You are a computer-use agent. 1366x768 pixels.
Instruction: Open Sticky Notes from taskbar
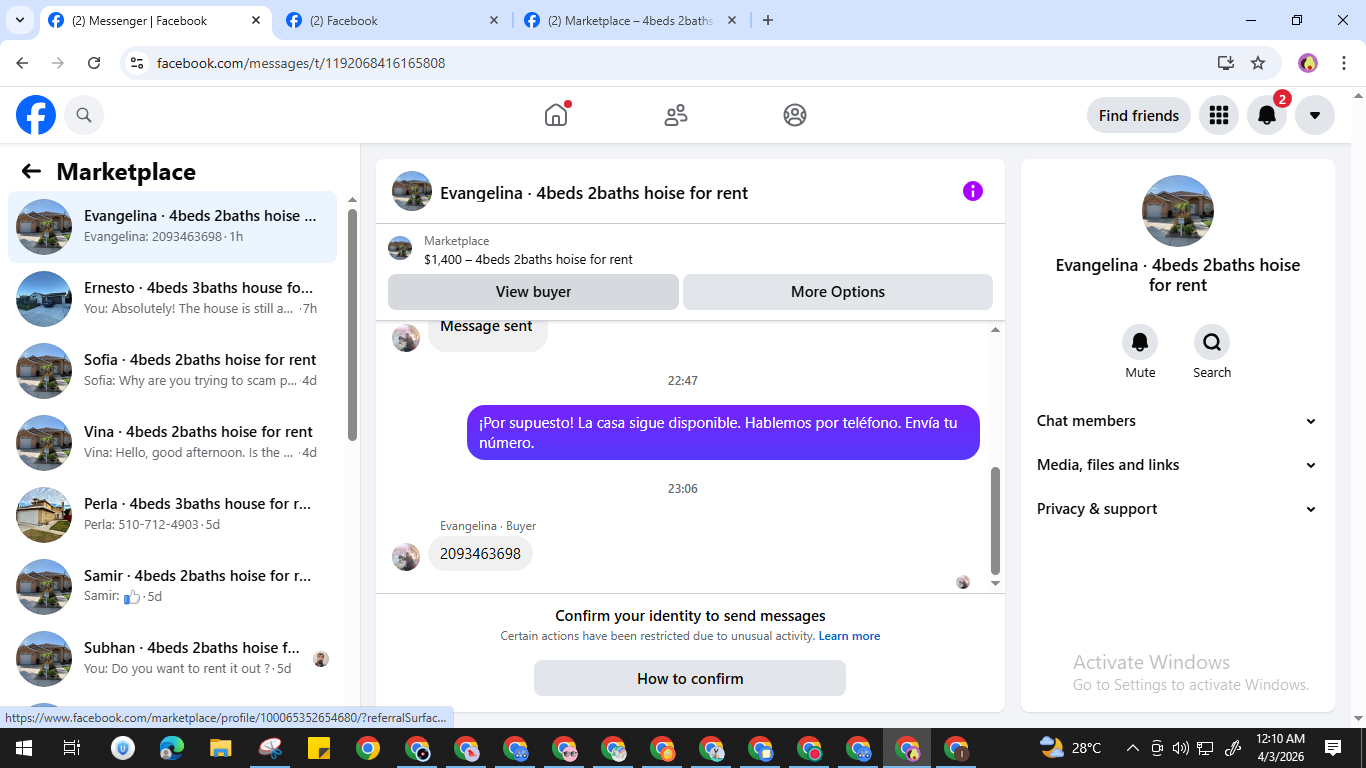(x=319, y=748)
